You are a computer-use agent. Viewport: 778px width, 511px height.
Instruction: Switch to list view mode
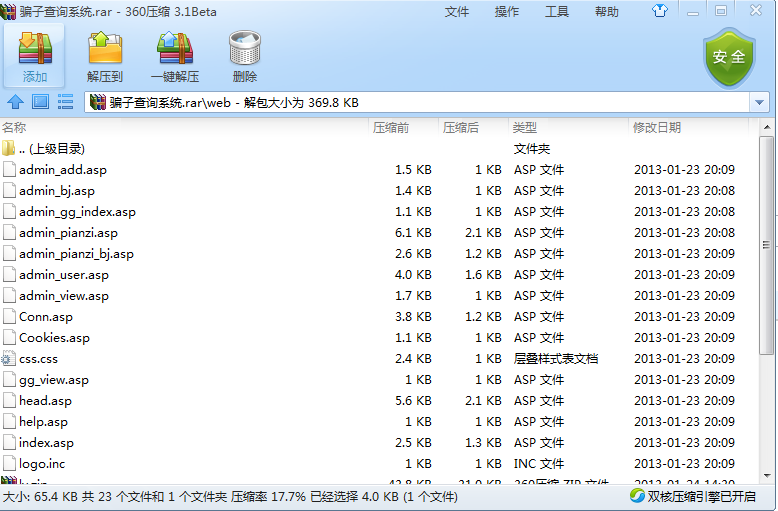pos(65,102)
